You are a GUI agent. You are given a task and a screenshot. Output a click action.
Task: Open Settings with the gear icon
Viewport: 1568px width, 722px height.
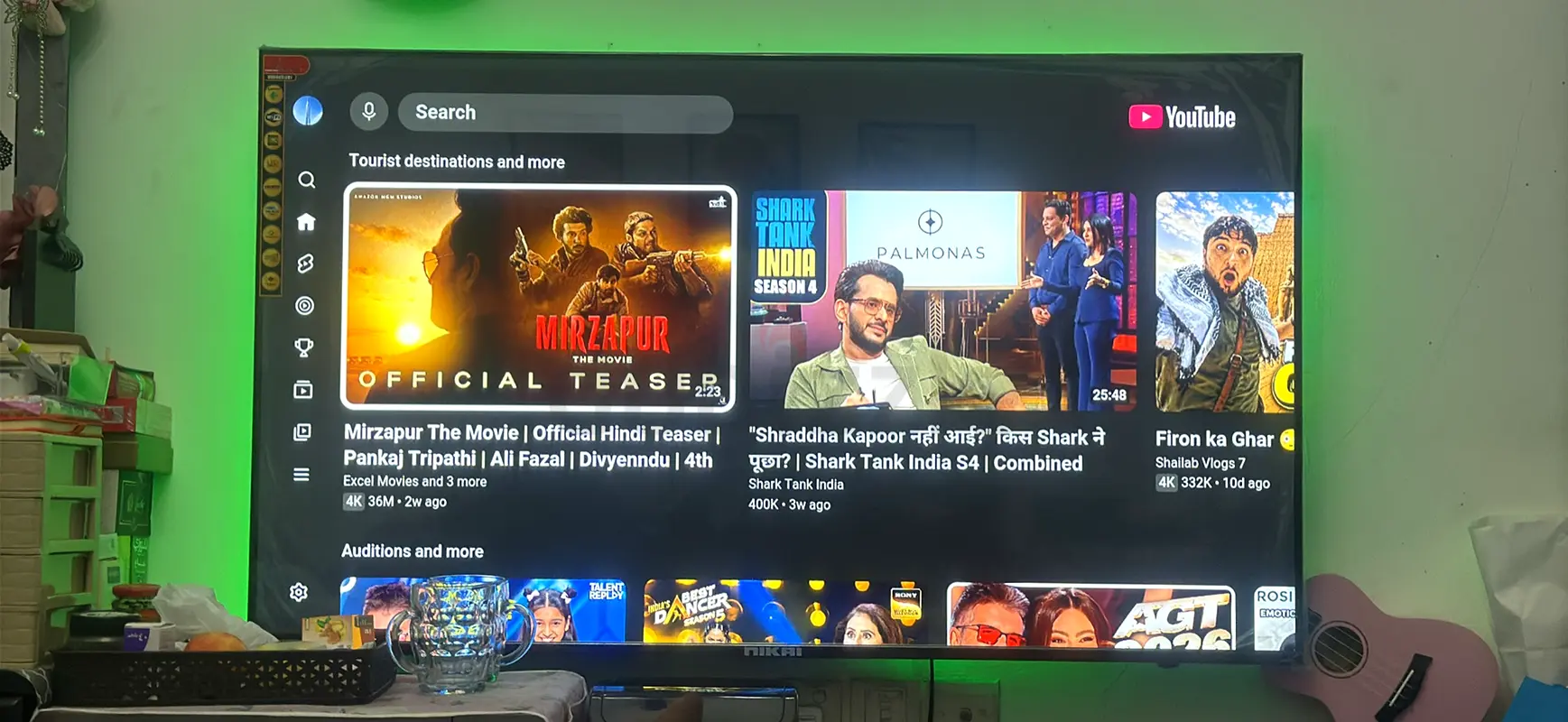299,592
